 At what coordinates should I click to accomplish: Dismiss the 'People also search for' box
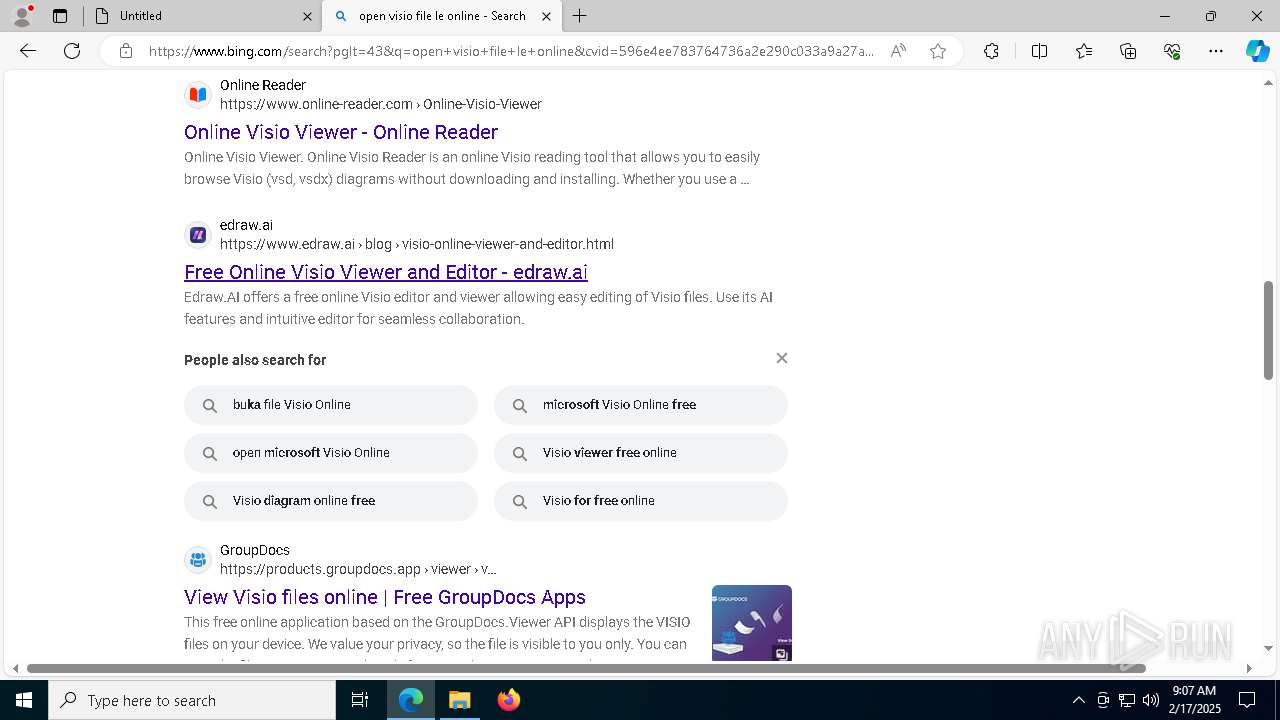[x=782, y=358]
